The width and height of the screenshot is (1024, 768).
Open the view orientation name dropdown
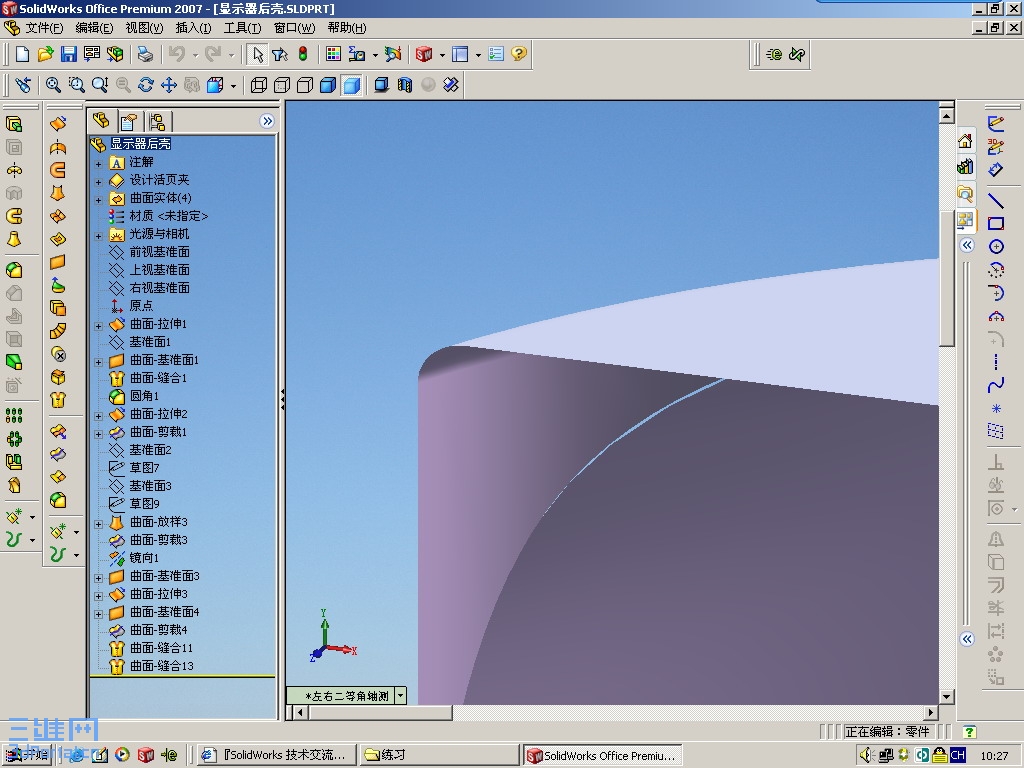click(x=401, y=696)
